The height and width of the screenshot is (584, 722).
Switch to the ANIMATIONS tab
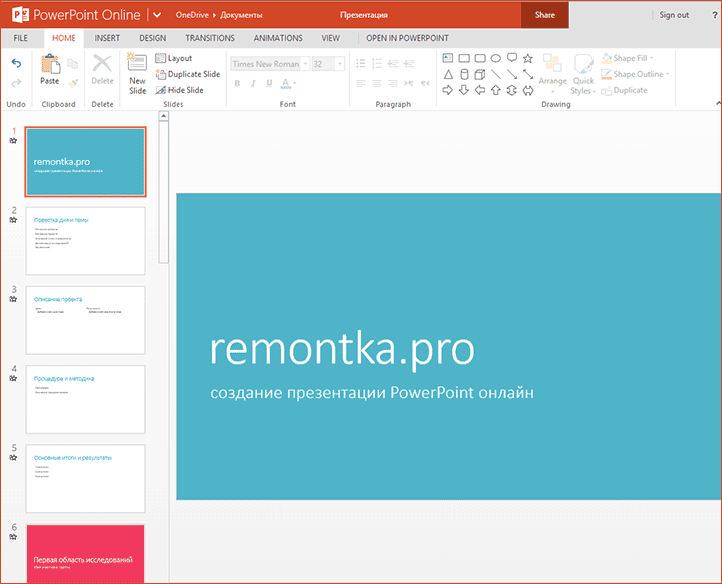(x=278, y=38)
